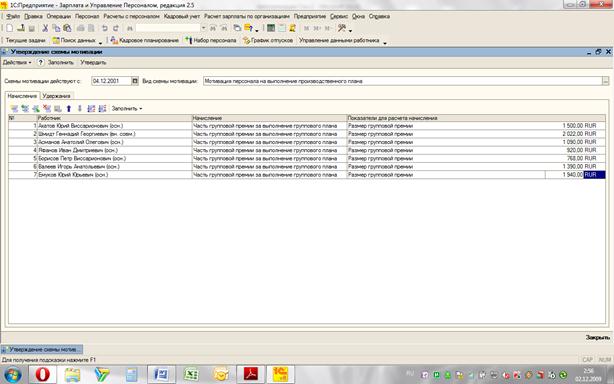Image resolution: width=614 pixels, height=384 pixels.
Task: Click the Вид схемы мотивации text field
Action: 403,81
